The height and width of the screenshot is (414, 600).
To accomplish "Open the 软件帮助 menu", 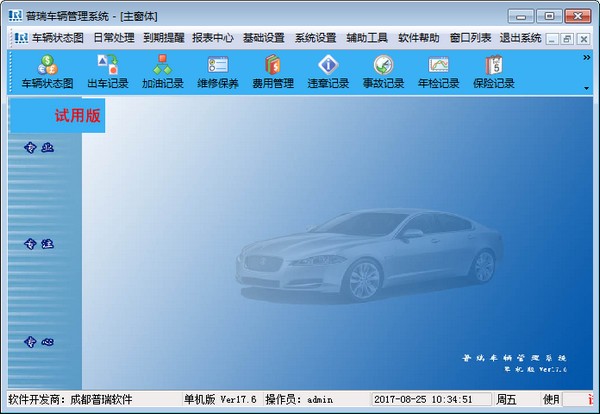I will click(419, 37).
